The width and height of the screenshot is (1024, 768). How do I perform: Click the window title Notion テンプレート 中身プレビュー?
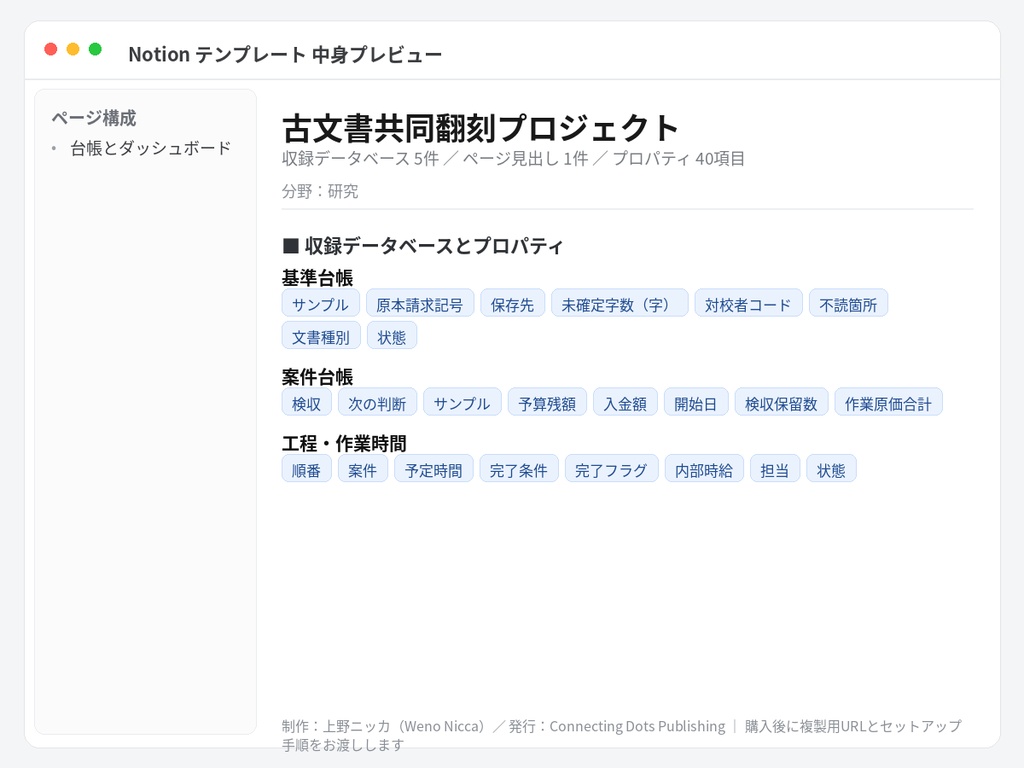pyautogui.click(x=285, y=54)
